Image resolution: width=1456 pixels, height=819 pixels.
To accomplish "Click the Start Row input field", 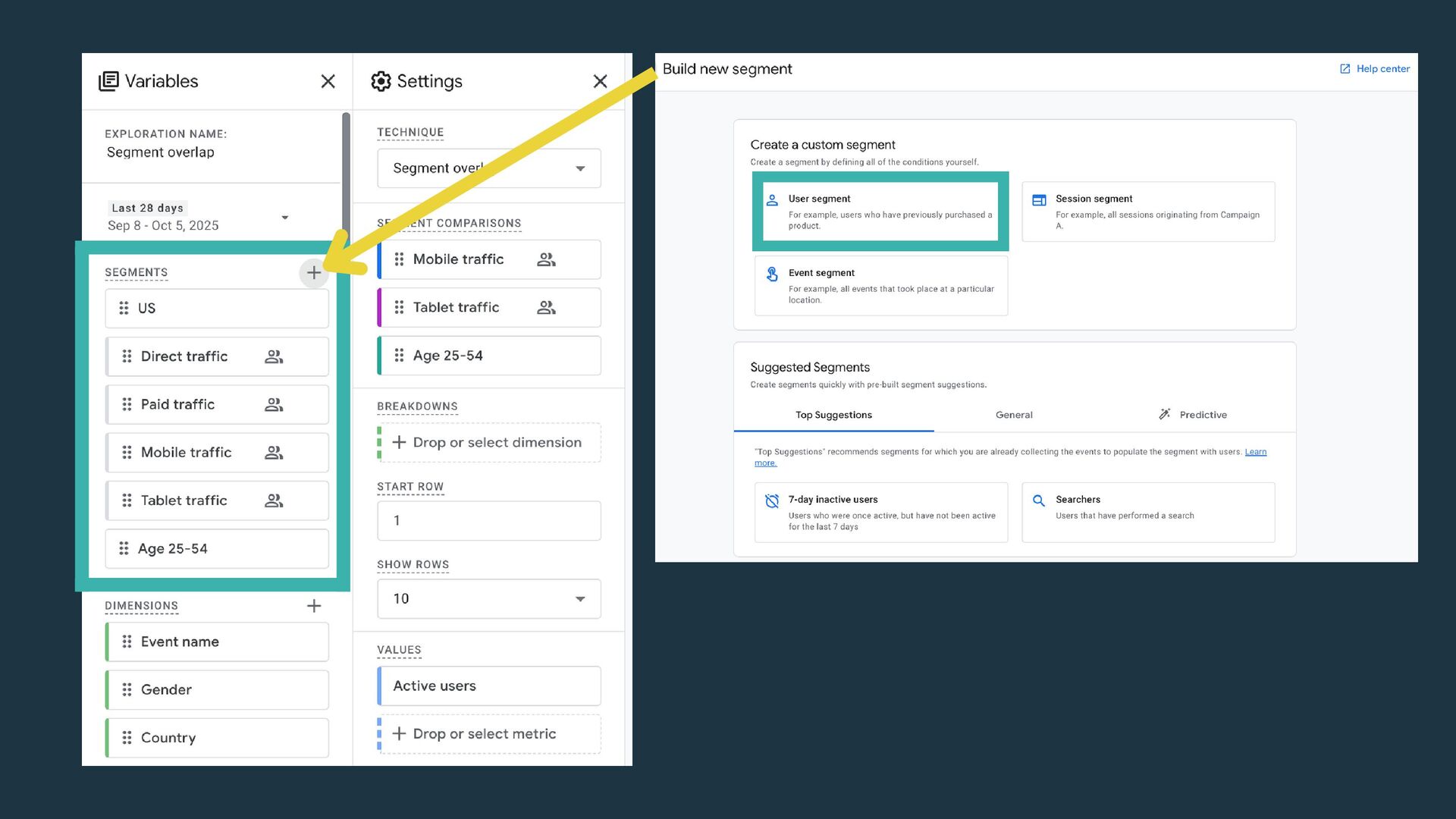I will pyautogui.click(x=489, y=521).
